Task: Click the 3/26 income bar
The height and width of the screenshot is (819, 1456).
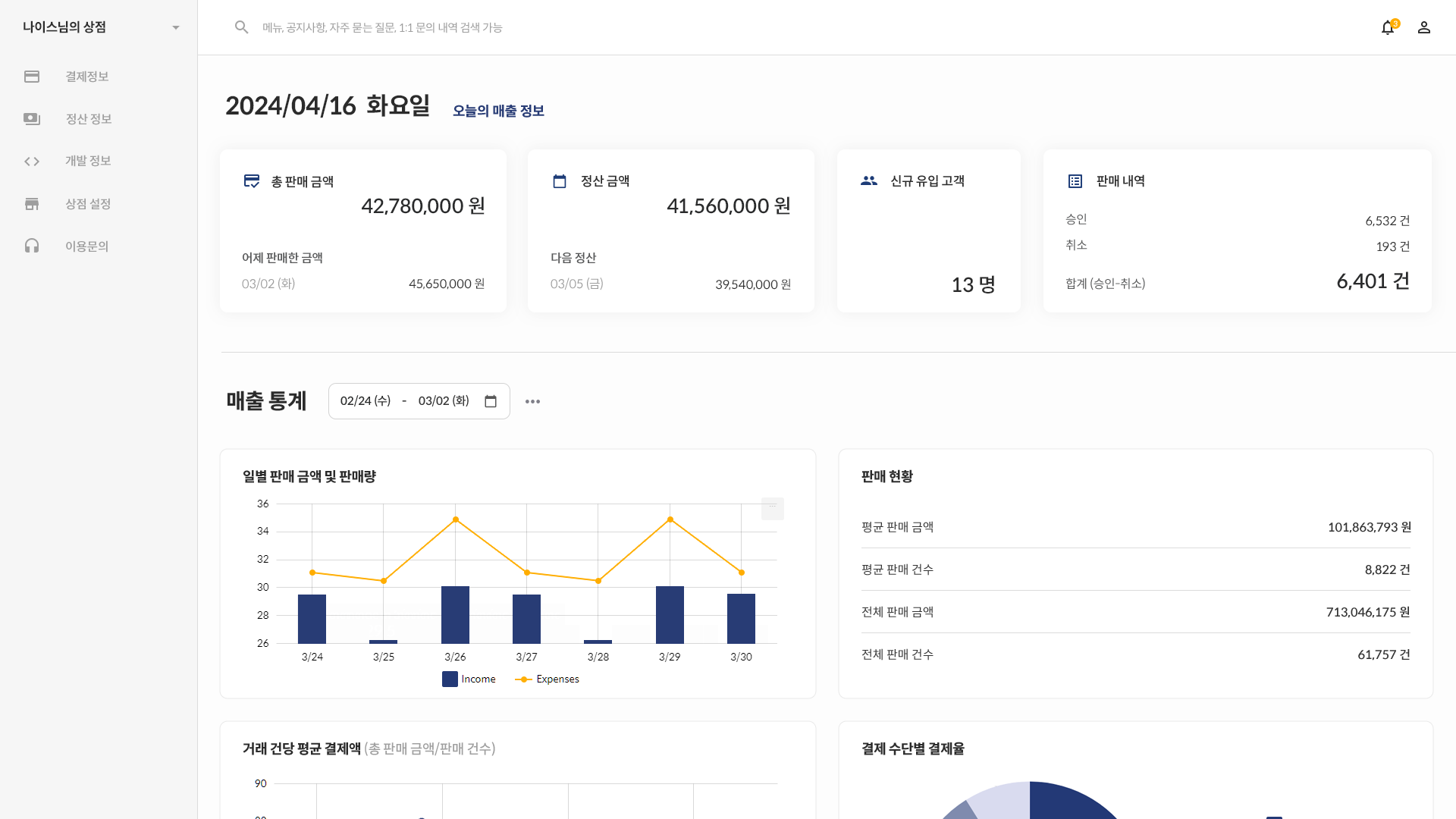Action: [x=455, y=615]
